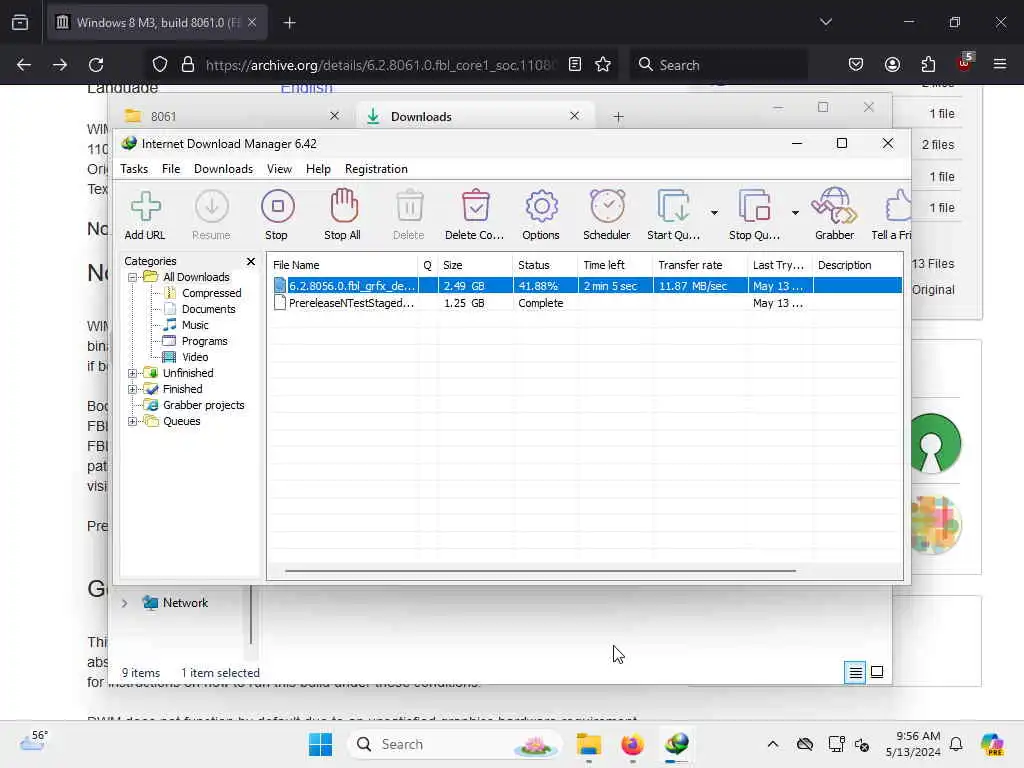This screenshot has width=1024, height=768.
Task: Click the Delete trash icon
Action: (409, 214)
